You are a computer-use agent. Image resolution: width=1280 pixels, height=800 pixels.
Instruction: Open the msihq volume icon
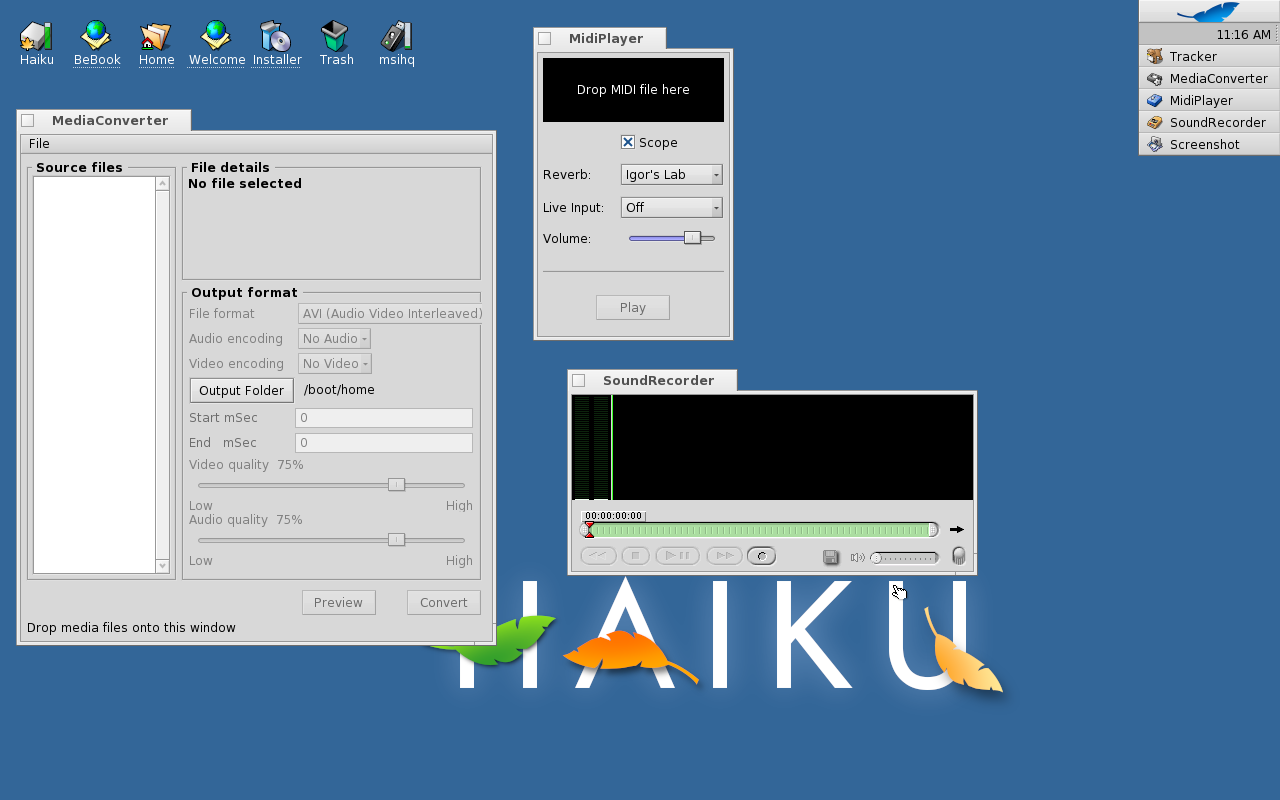tap(396, 44)
